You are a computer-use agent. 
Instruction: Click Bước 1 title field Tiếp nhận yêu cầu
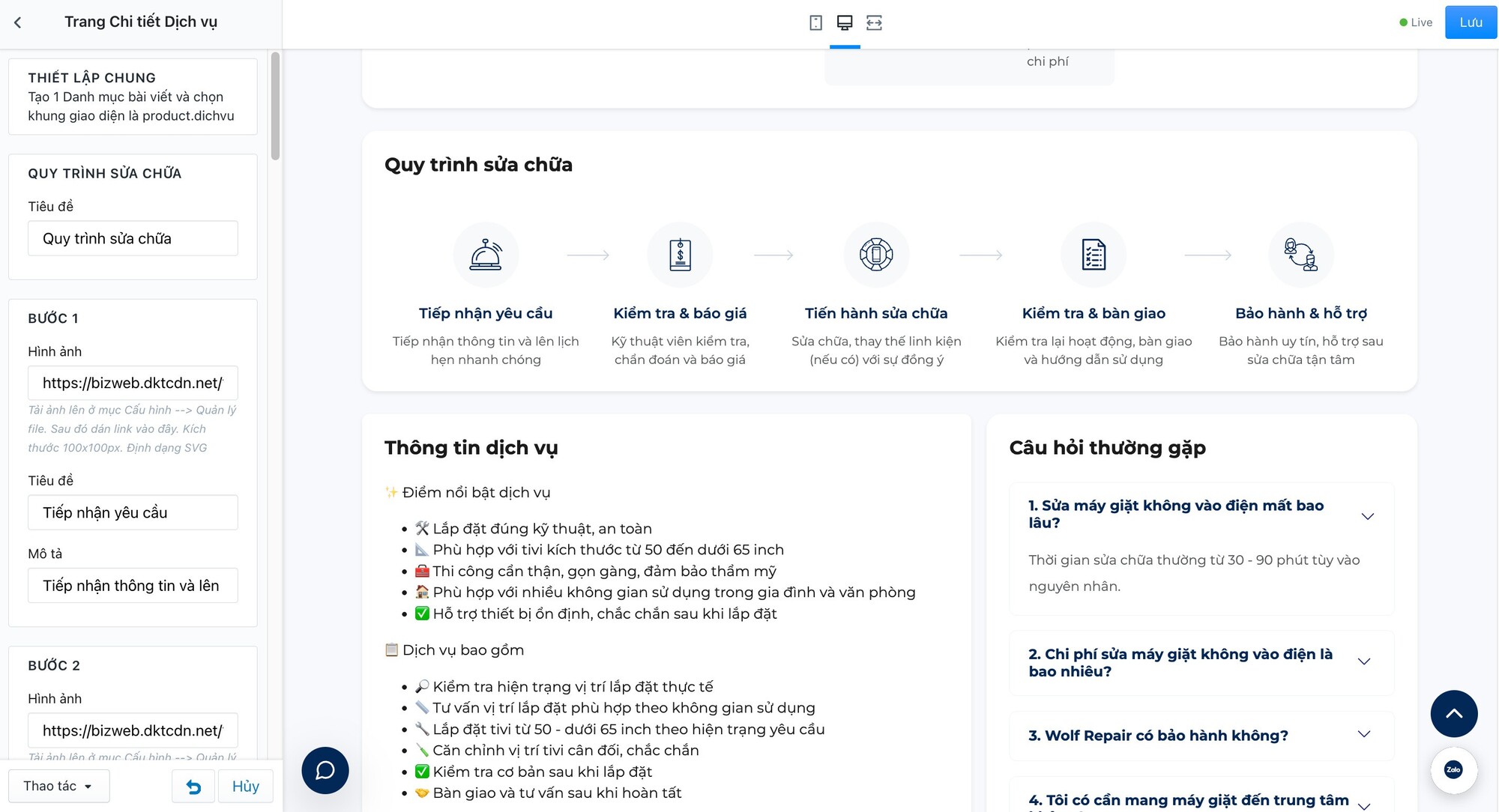[133, 512]
